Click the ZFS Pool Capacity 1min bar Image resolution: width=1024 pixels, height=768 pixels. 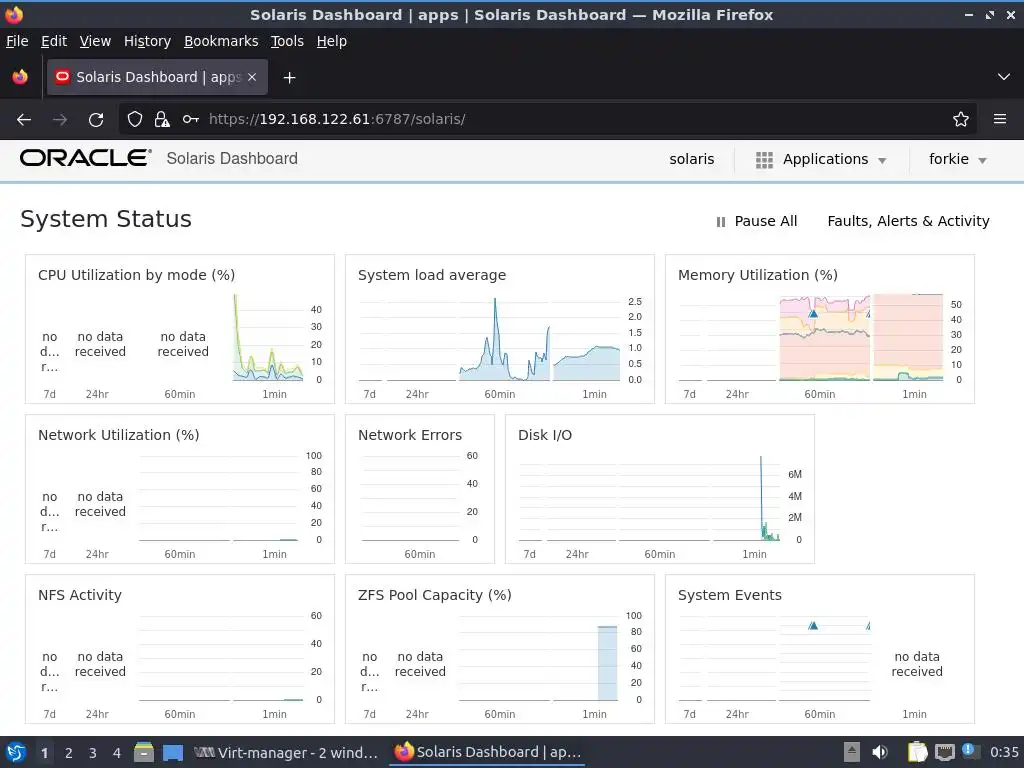tap(607, 663)
